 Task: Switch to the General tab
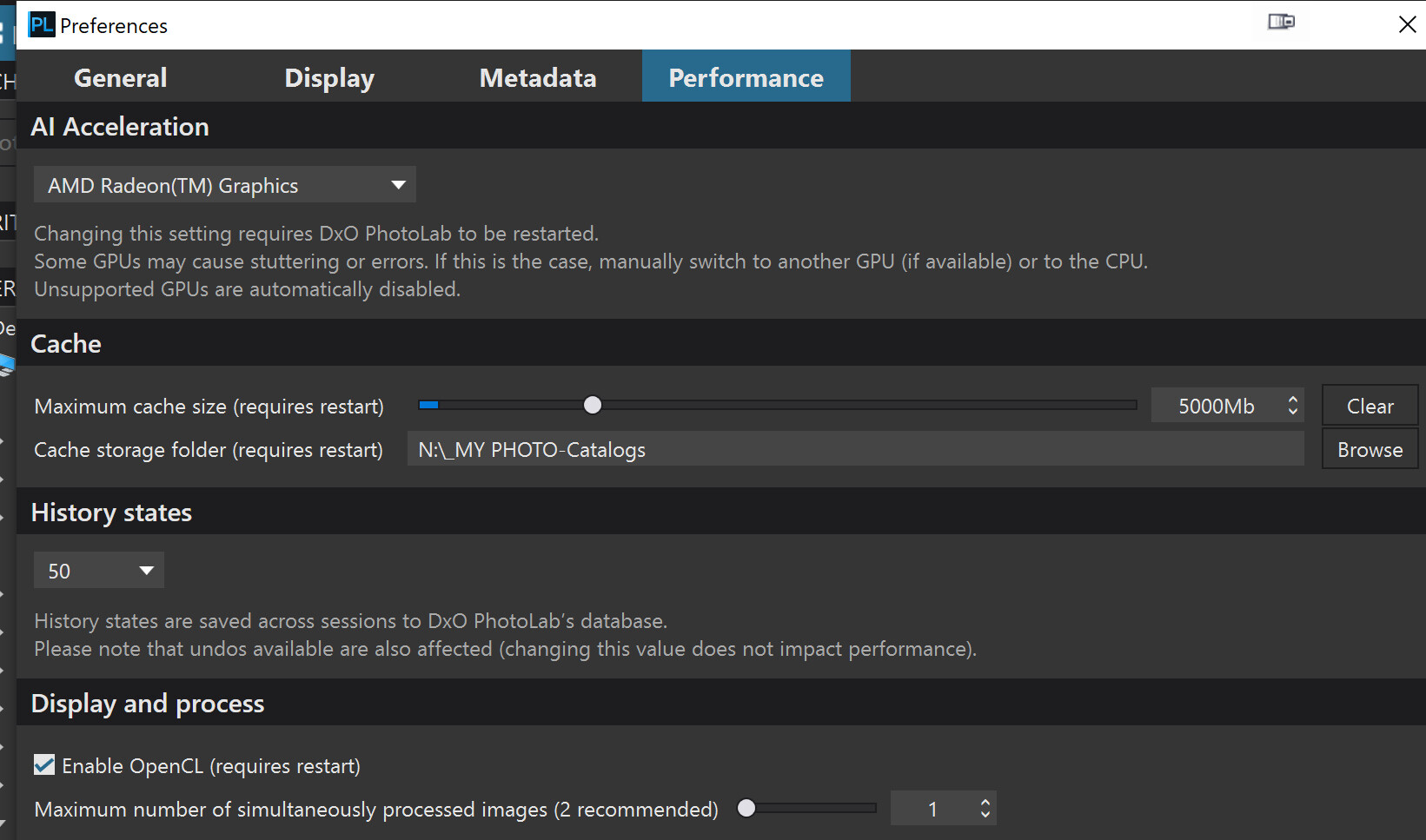coord(120,77)
